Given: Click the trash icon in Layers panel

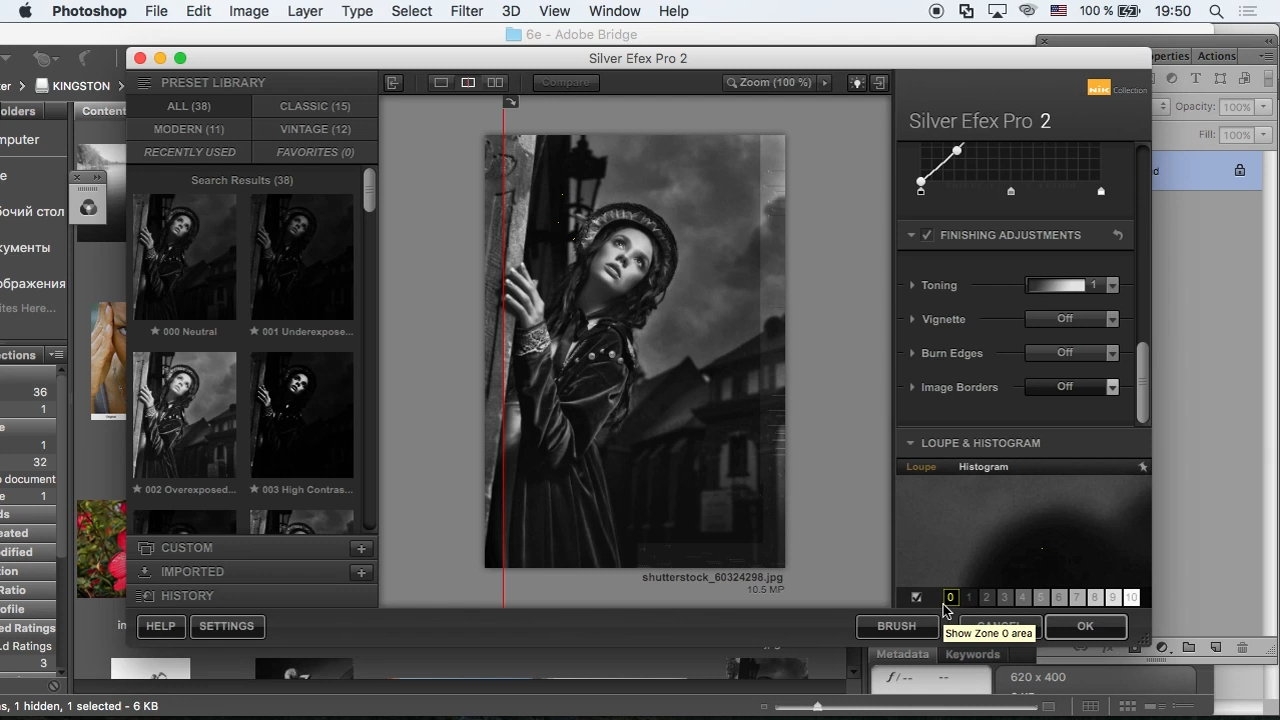Looking at the screenshot, I should 1242,648.
